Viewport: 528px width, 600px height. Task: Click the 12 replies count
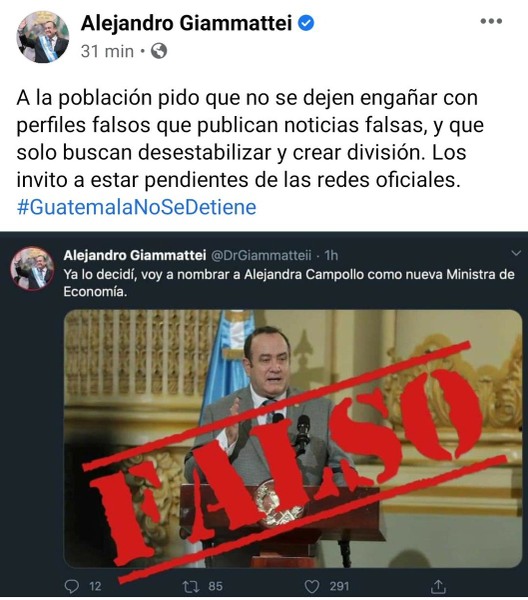[x=95, y=586]
